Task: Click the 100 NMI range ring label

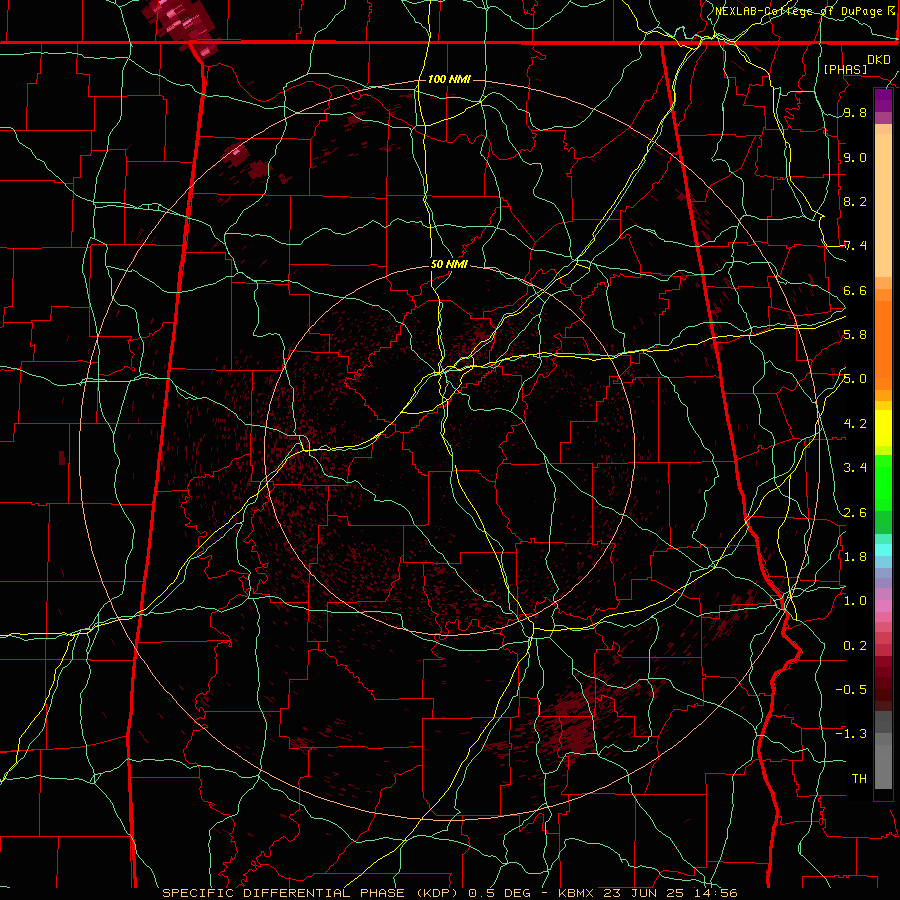Action: [449, 79]
